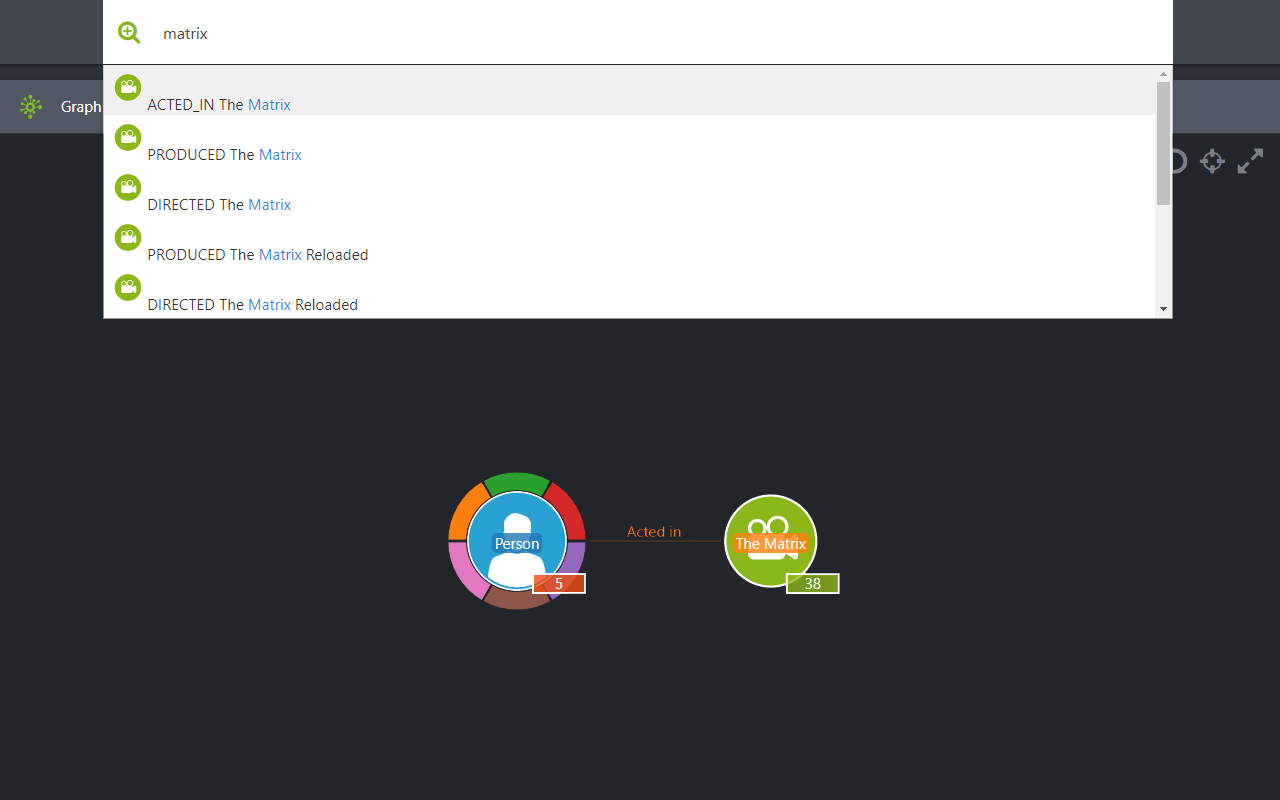Click movie icon beside PRODUCED The Matrix

pos(128,137)
